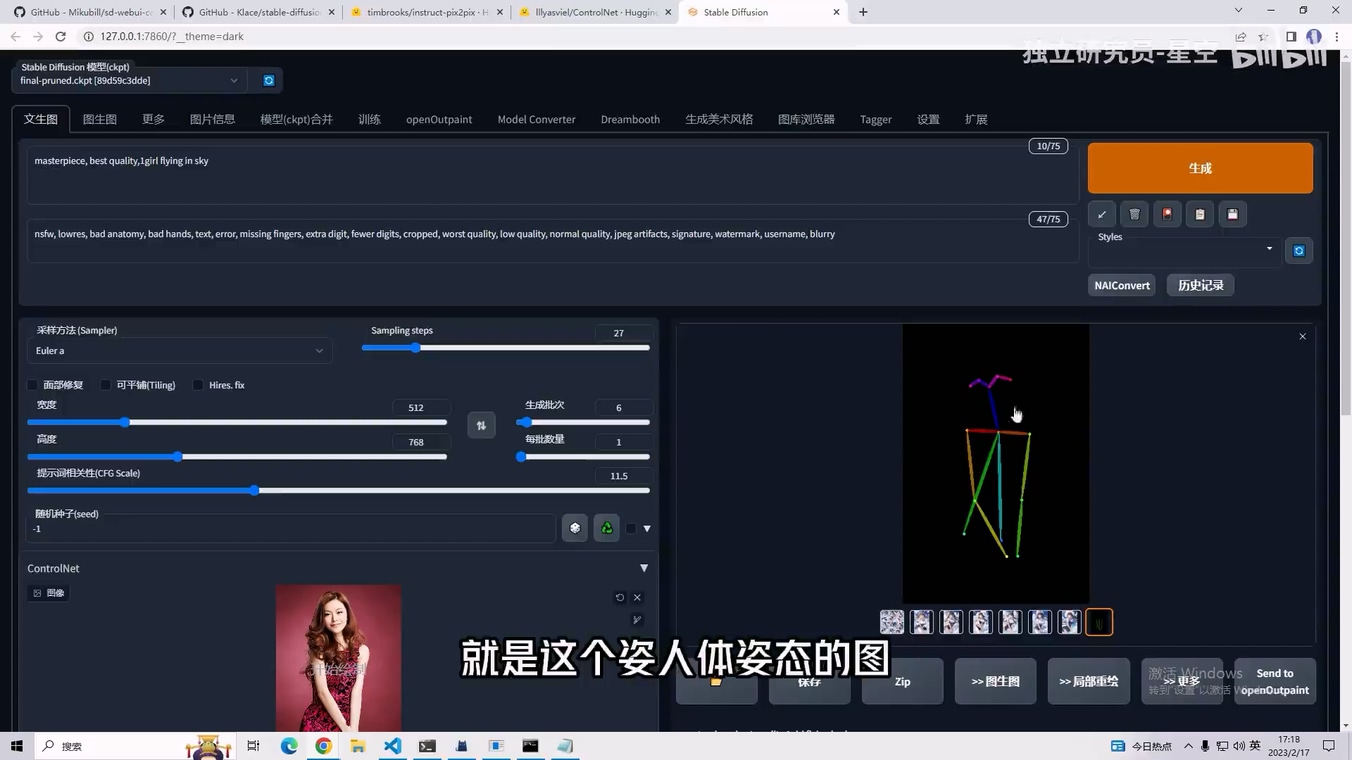Click the refresh model checkpoint icon
The image size is (1352, 760).
267,80
